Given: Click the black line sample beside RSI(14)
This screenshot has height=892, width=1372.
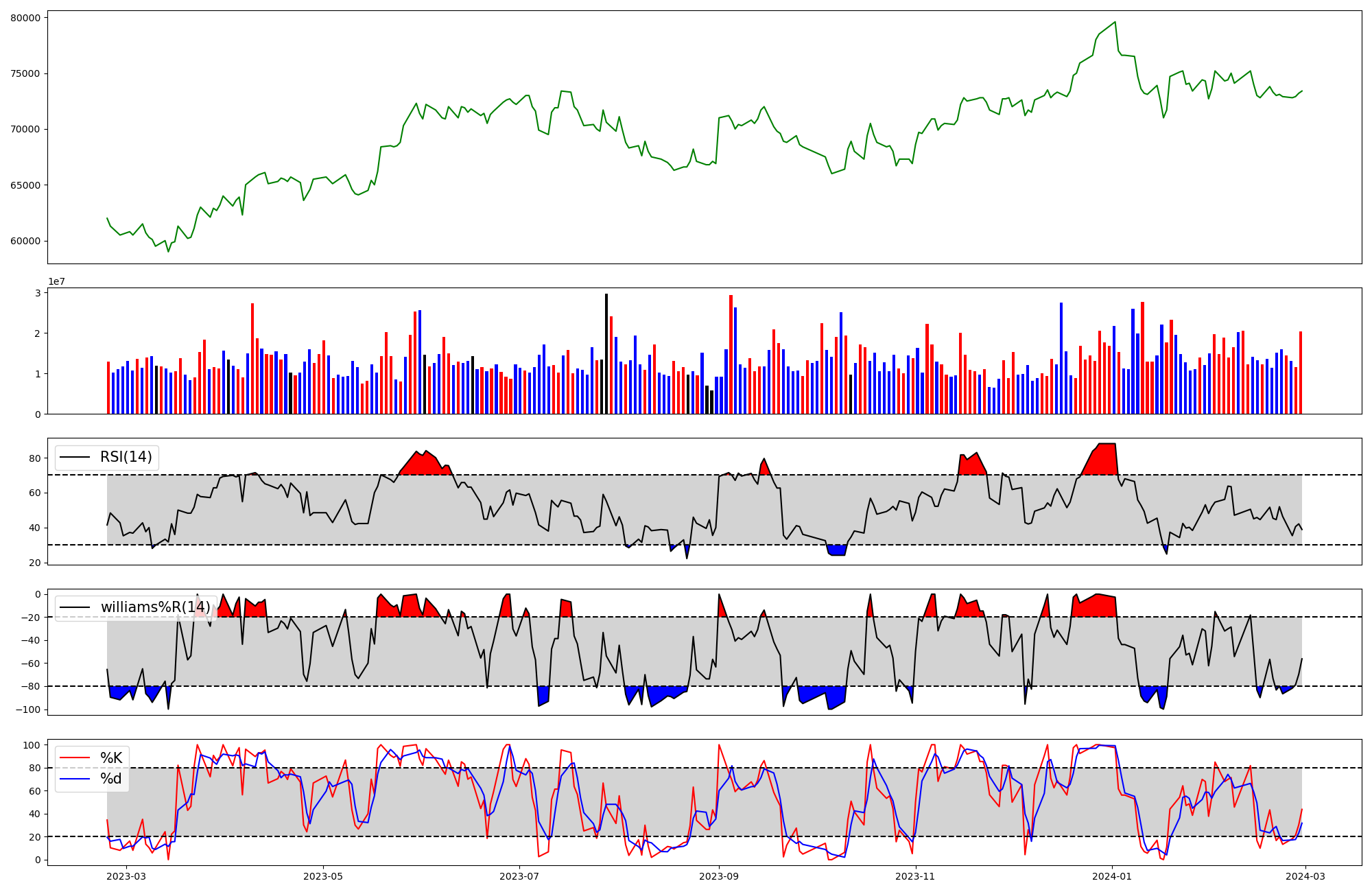Looking at the screenshot, I should click(x=75, y=458).
